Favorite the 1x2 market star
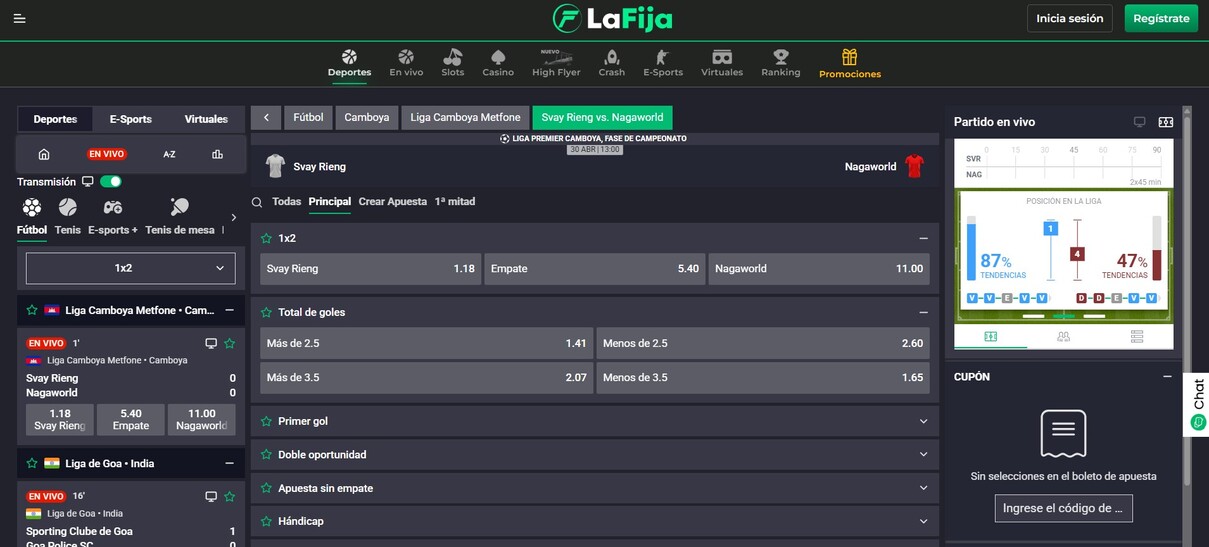This screenshot has height=547, width=1209. [266, 238]
